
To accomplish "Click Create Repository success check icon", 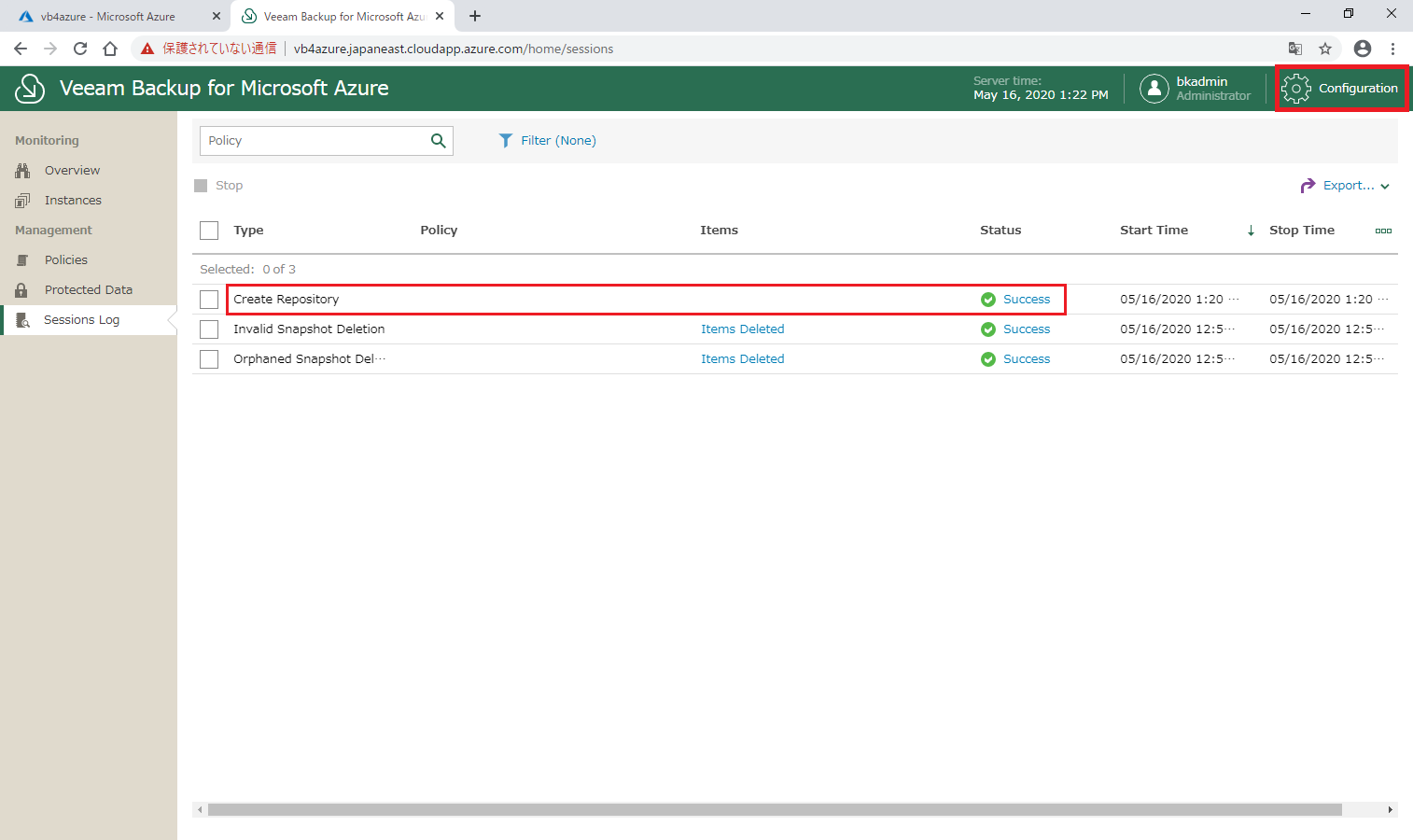I will [988, 300].
